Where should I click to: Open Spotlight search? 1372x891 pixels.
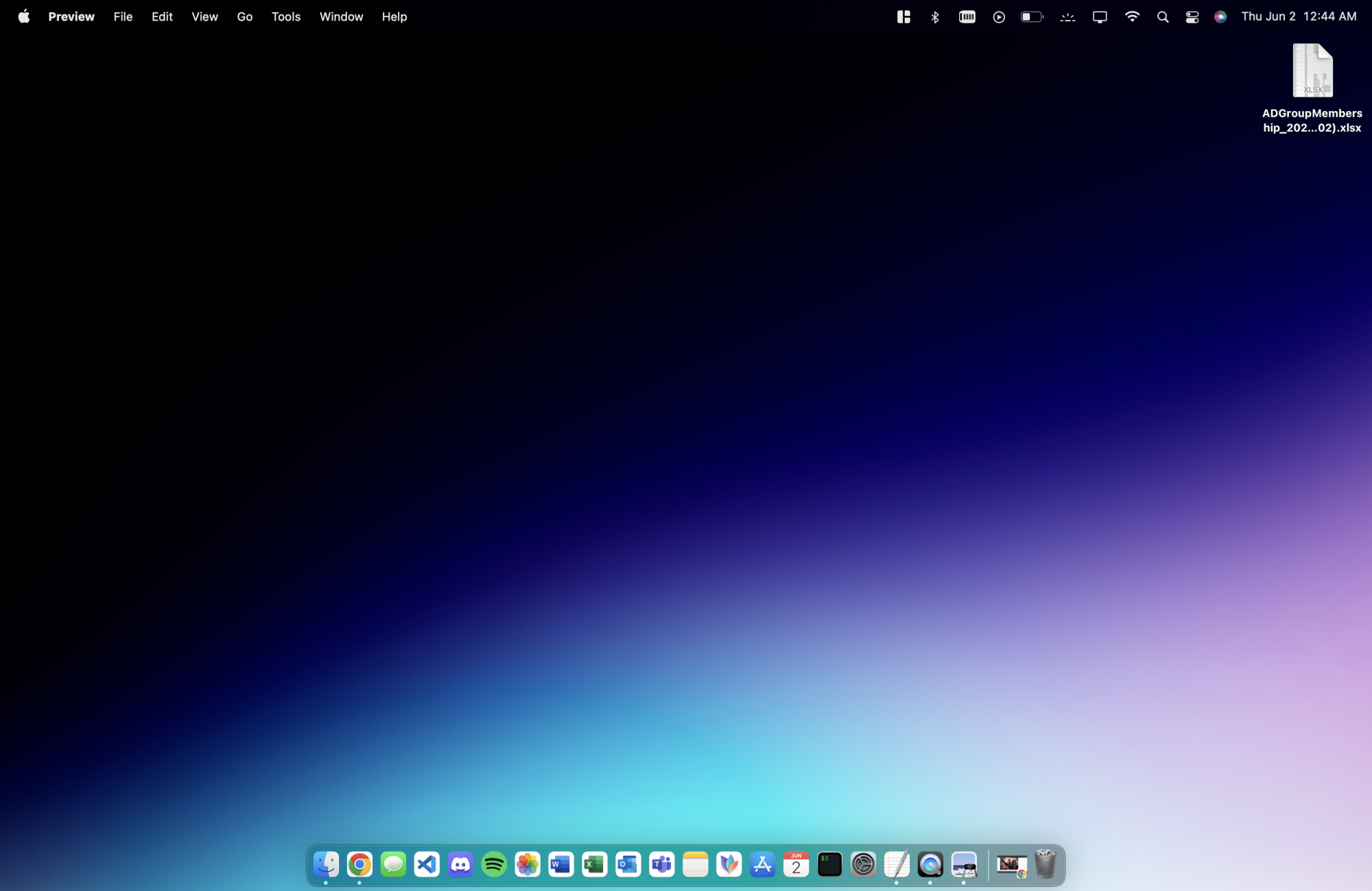pos(1163,16)
